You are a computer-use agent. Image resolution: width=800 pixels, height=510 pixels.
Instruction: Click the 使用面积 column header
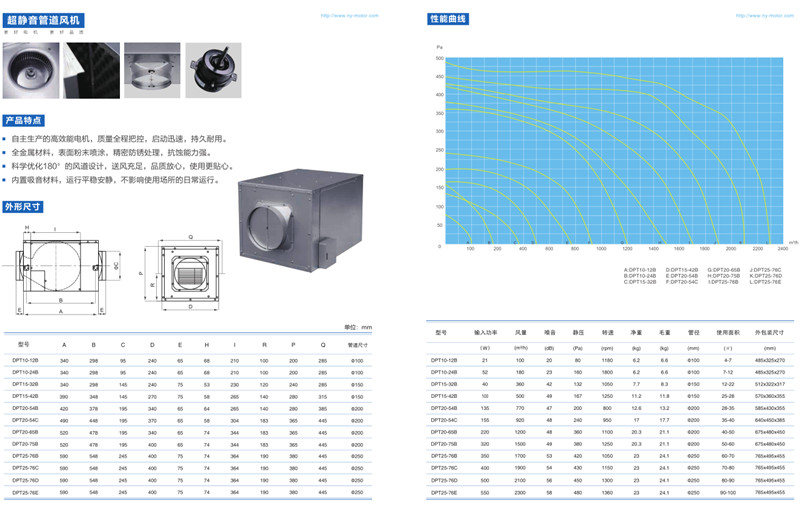pos(726,332)
